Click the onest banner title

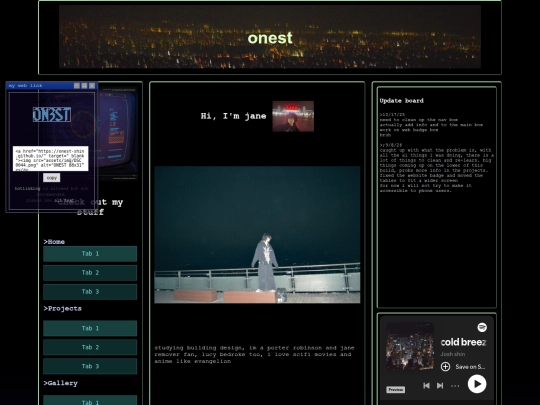coord(270,38)
